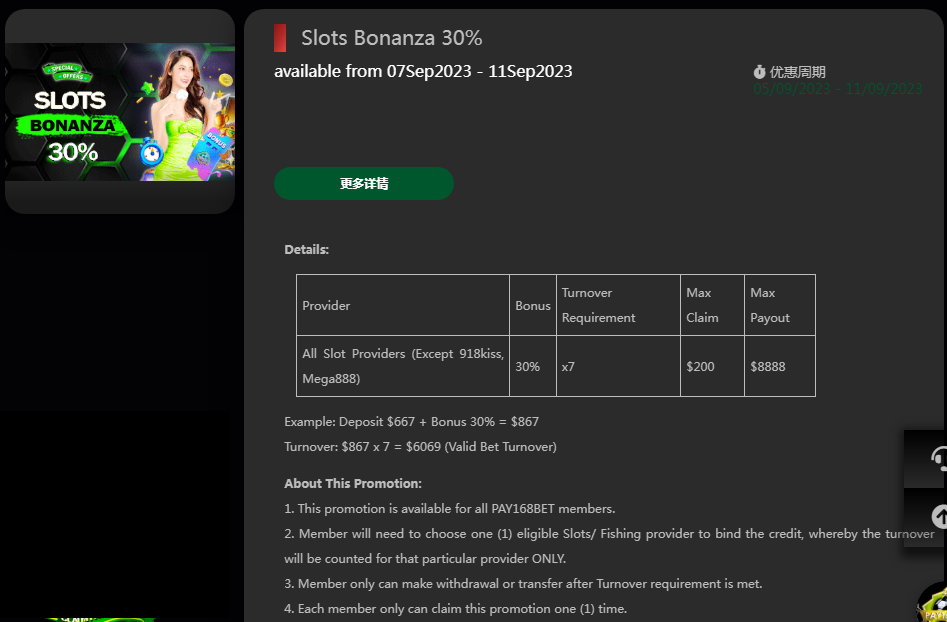The width and height of the screenshot is (947, 622).
Task: Click the Max Payout header cell
Action: (x=779, y=305)
